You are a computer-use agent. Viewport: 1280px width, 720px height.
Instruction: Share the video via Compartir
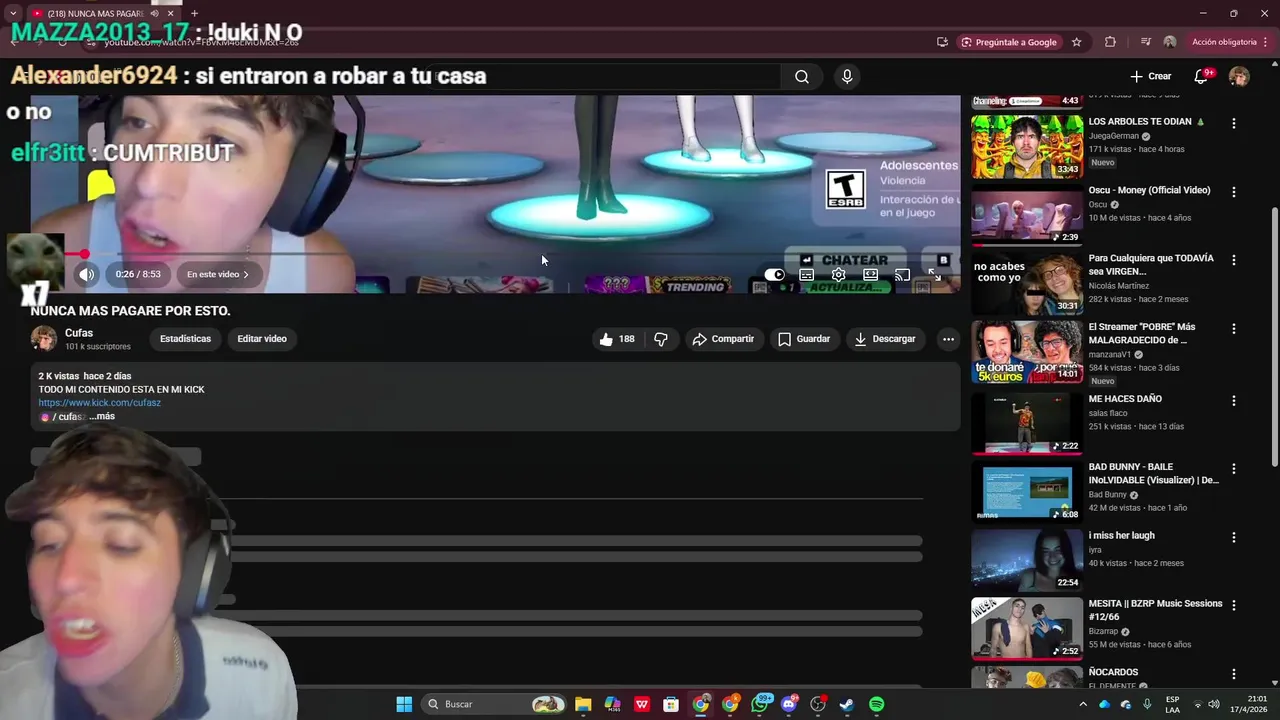point(724,339)
